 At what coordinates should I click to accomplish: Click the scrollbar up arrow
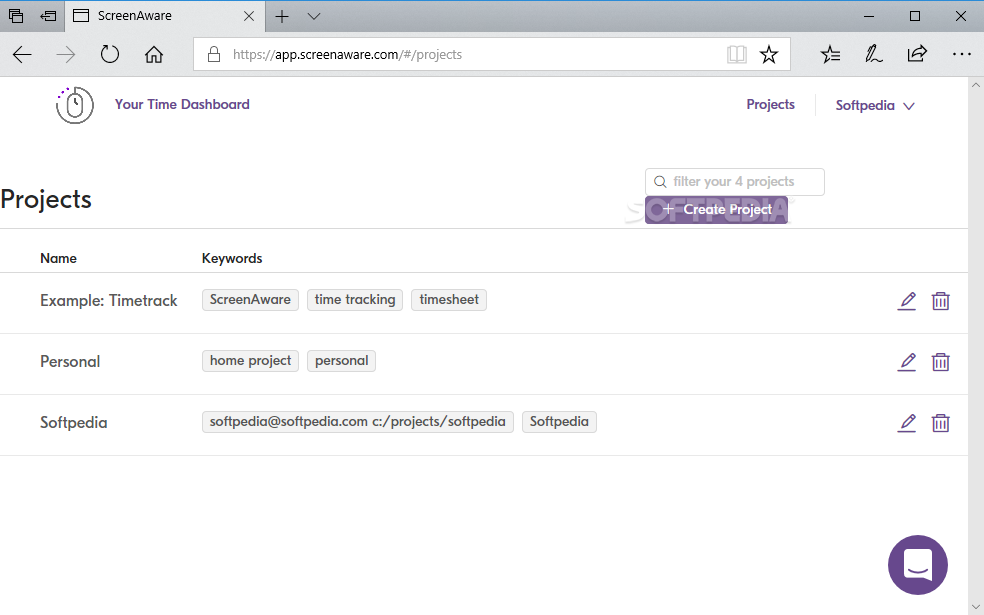[976, 85]
